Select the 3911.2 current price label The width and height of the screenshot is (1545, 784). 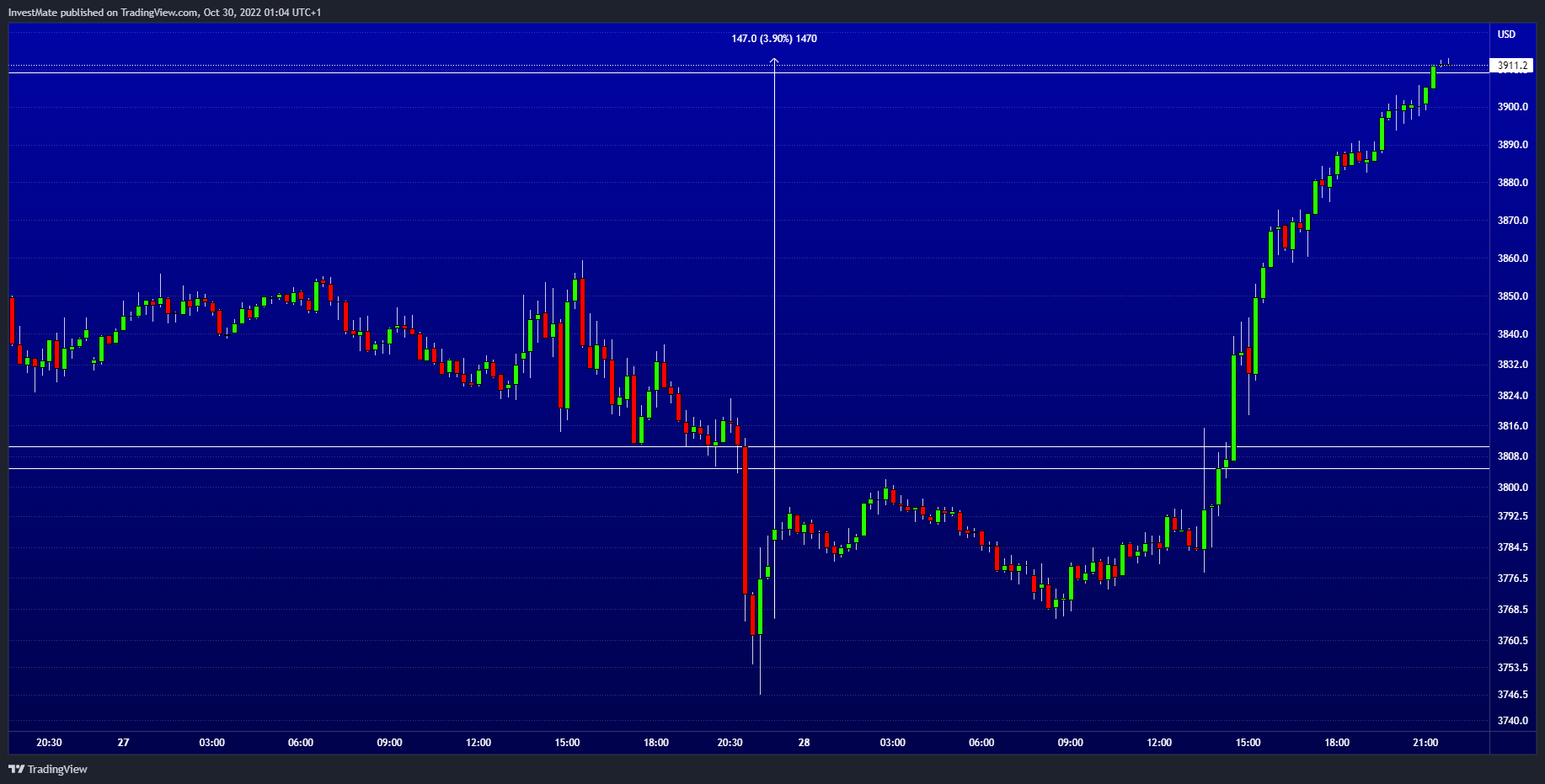tap(1512, 65)
